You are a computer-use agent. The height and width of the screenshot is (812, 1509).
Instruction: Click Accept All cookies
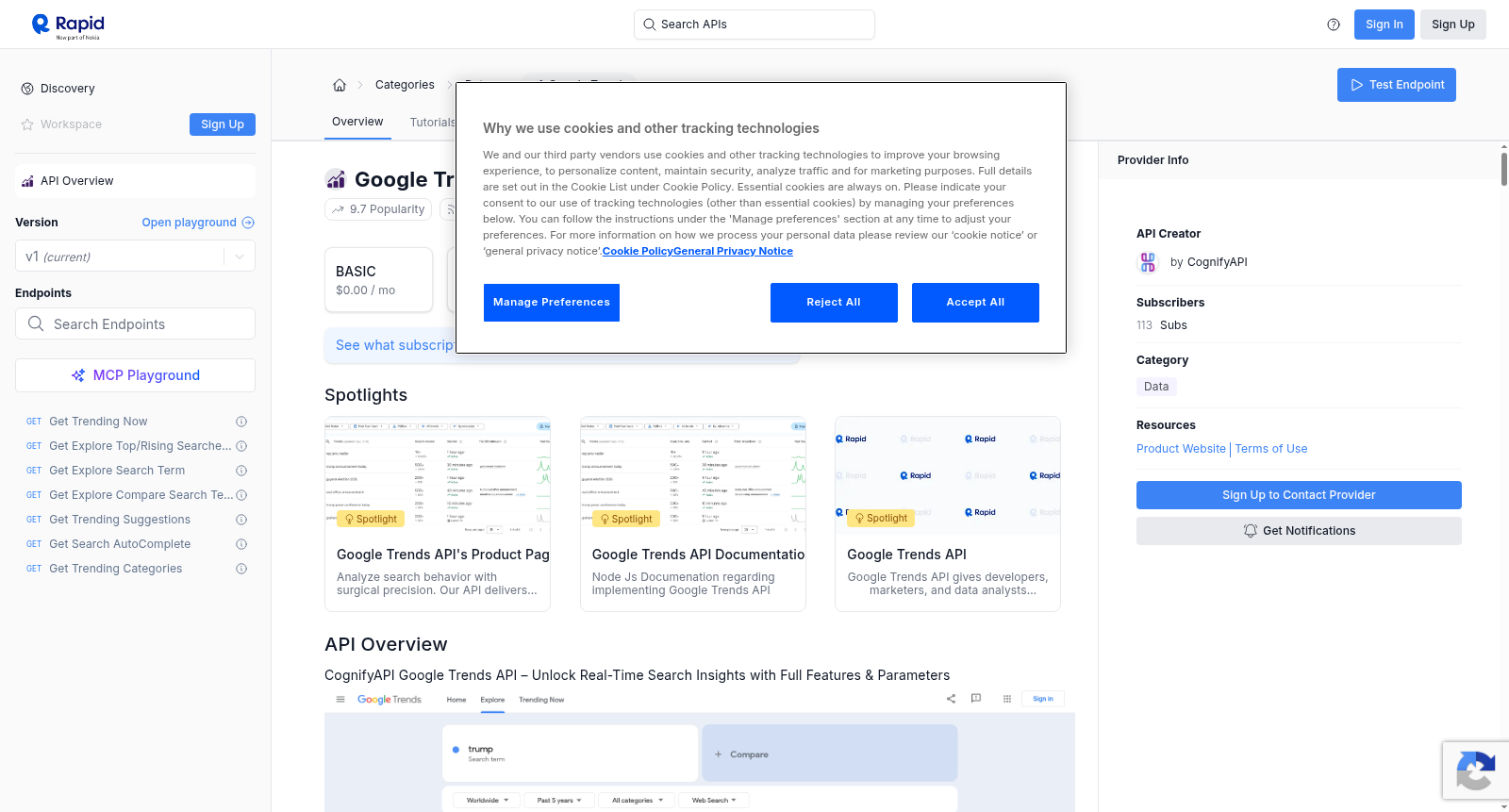tap(975, 303)
